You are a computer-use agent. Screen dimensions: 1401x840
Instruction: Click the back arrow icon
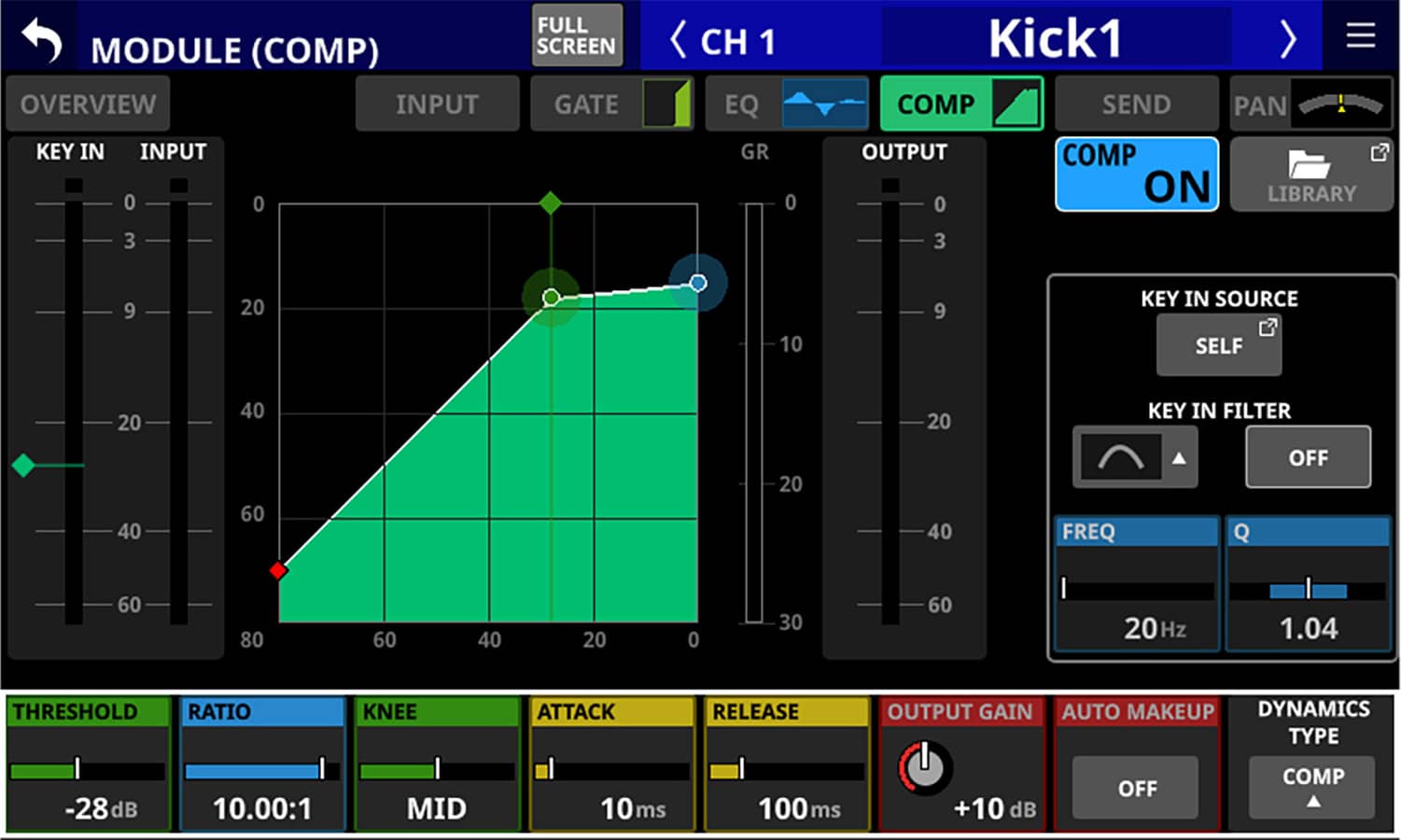pyautogui.click(x=41, y=41)
